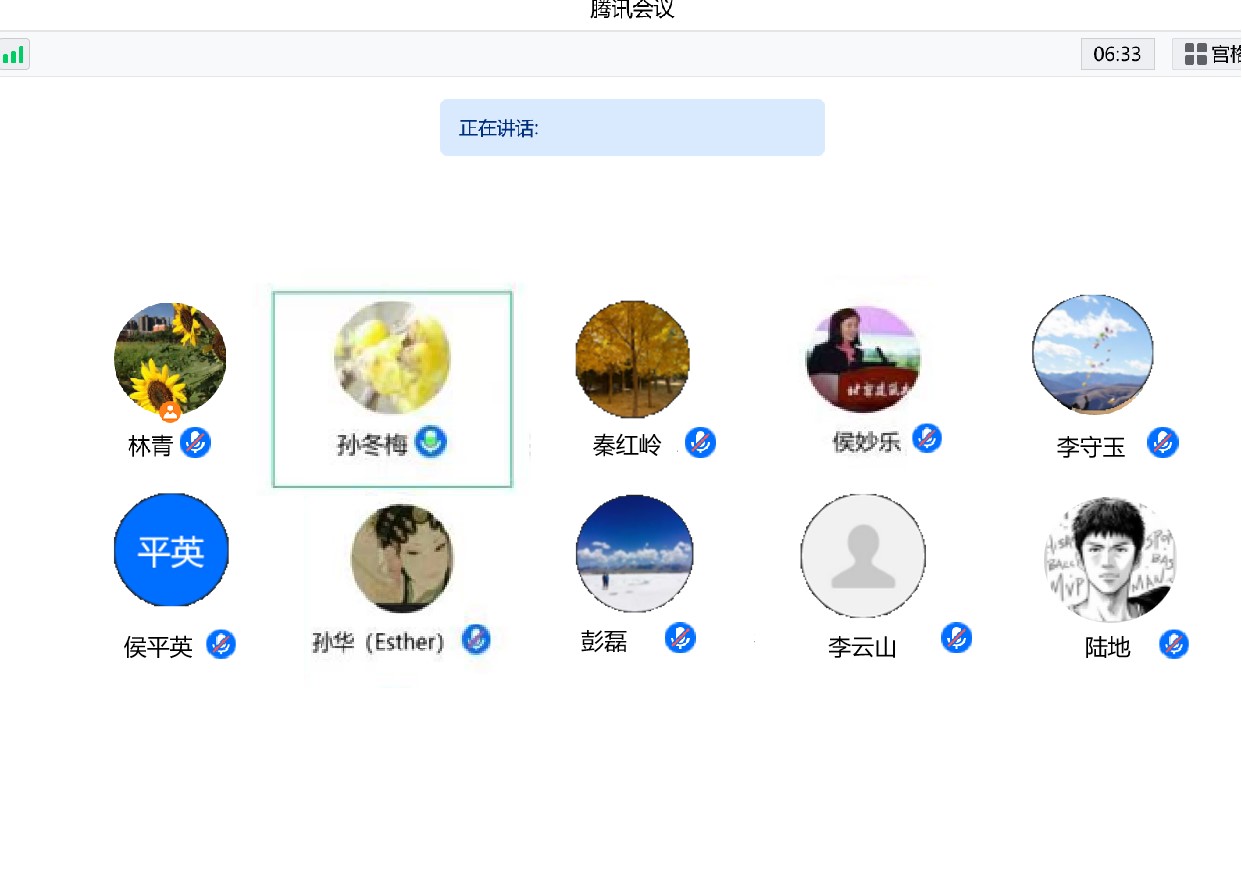The image size is (1242, 888).
Task: Toggle the microphone icon beside 彭磊
Action: coord(680,638)
